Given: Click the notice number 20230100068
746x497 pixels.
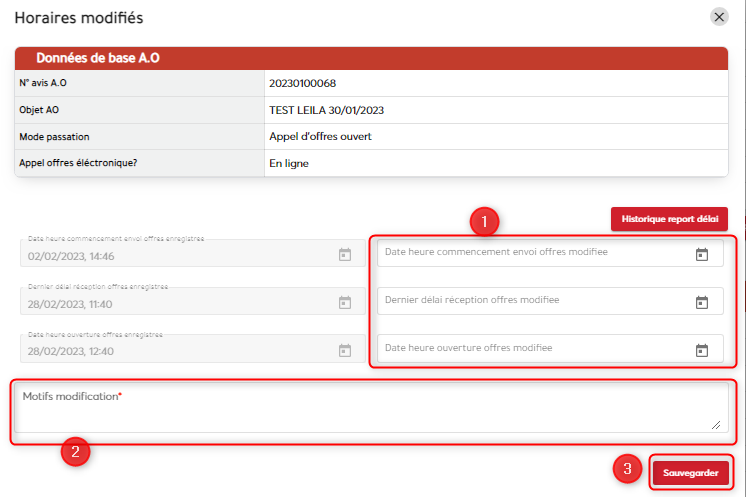Looking at the screenshot, I should pos(310,83).
